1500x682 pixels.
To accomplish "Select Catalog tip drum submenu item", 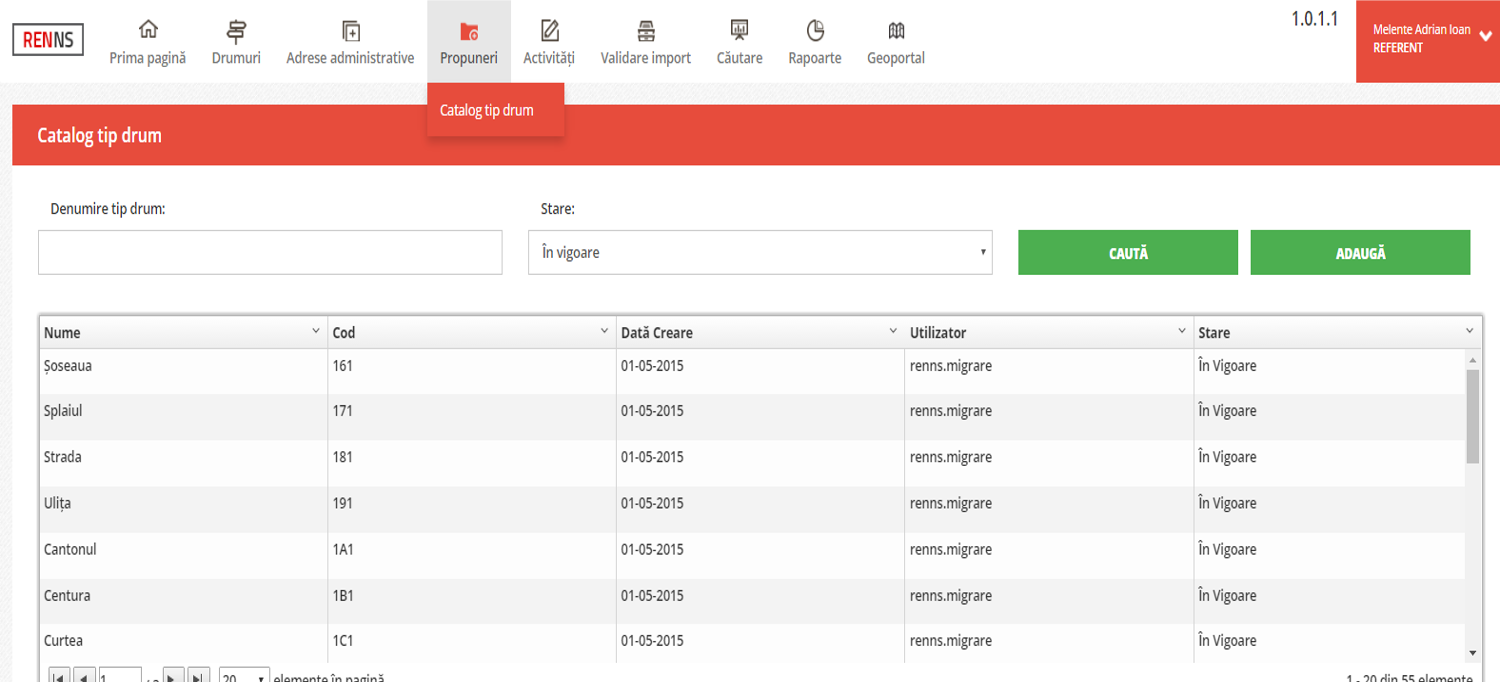I will [x=487, y=110].
